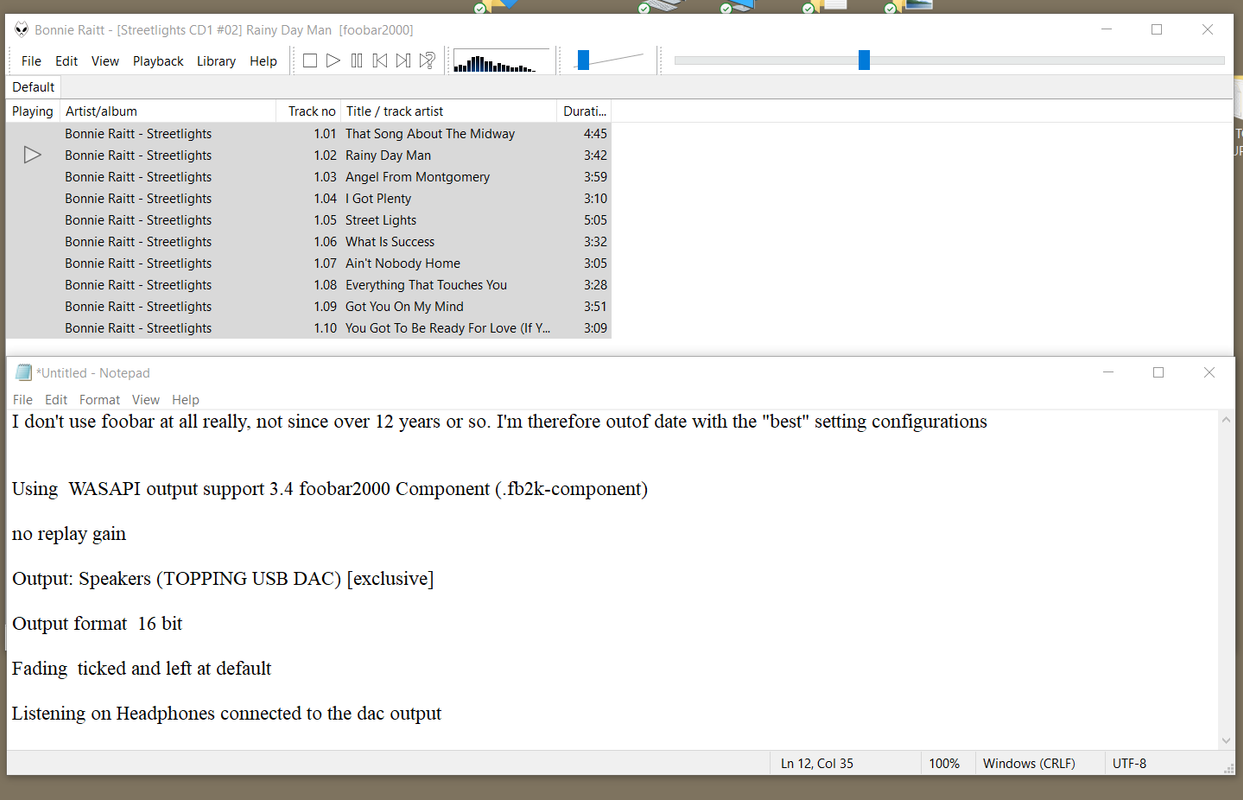Click Notepad scrollbar up arrow
Screen dimensions: 1243x800
tap(1227, 421)
